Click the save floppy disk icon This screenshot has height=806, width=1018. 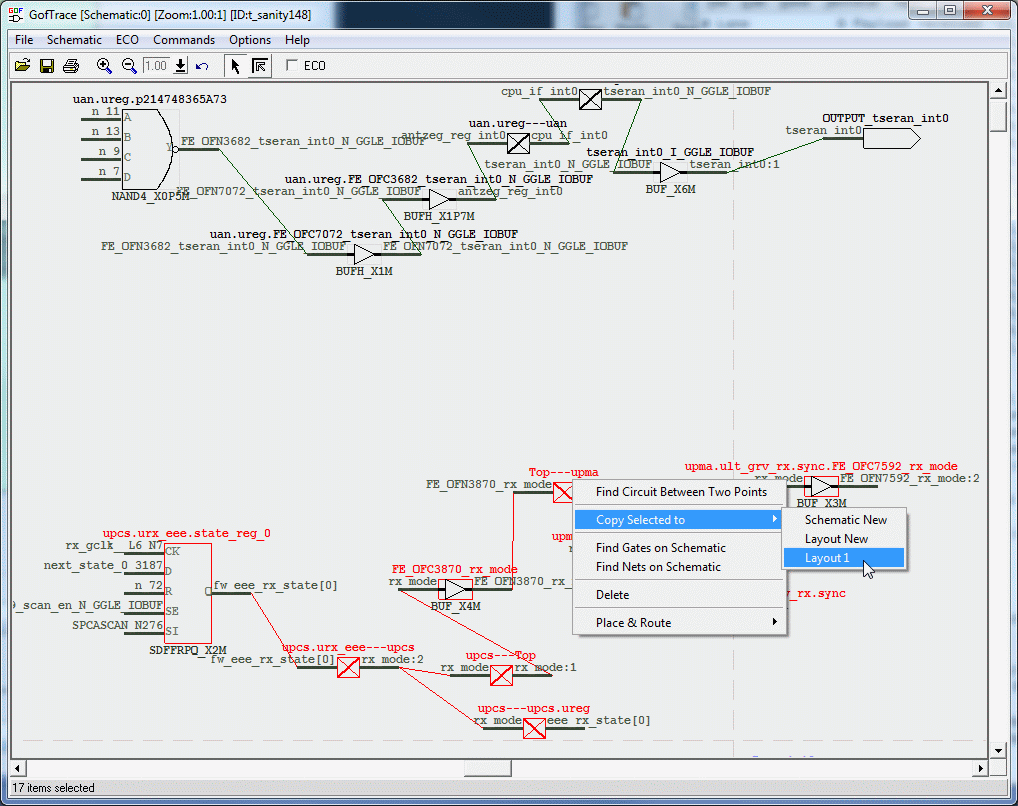pos(46,66)
